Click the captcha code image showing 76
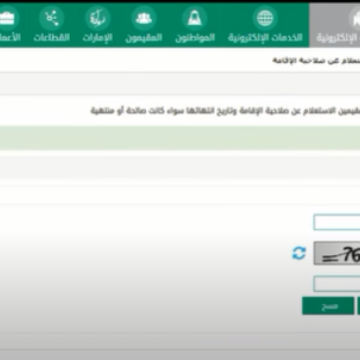The height and width of the screenshot is (360, 360). pyautogui.click(x=337, y=253)
